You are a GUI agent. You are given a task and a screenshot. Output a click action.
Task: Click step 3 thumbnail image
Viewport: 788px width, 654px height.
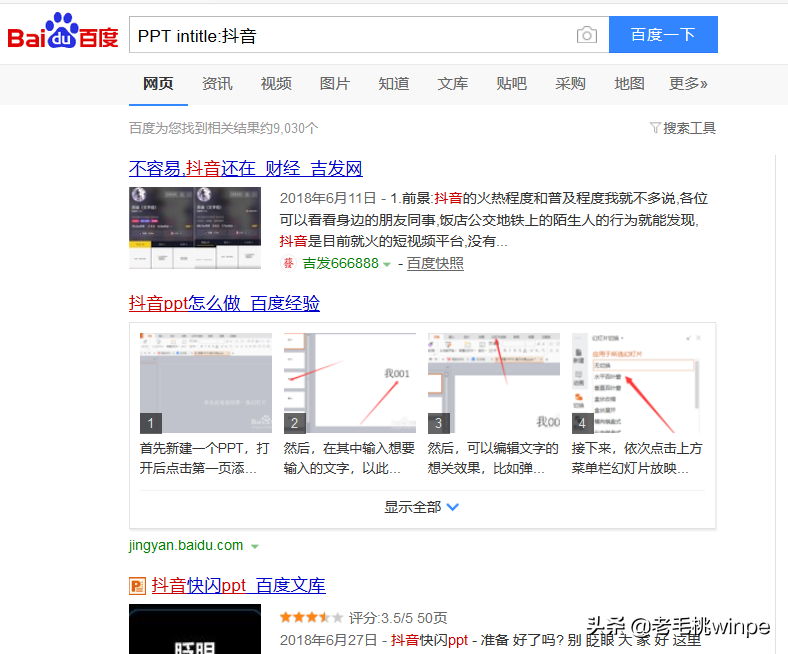(494, 383)
